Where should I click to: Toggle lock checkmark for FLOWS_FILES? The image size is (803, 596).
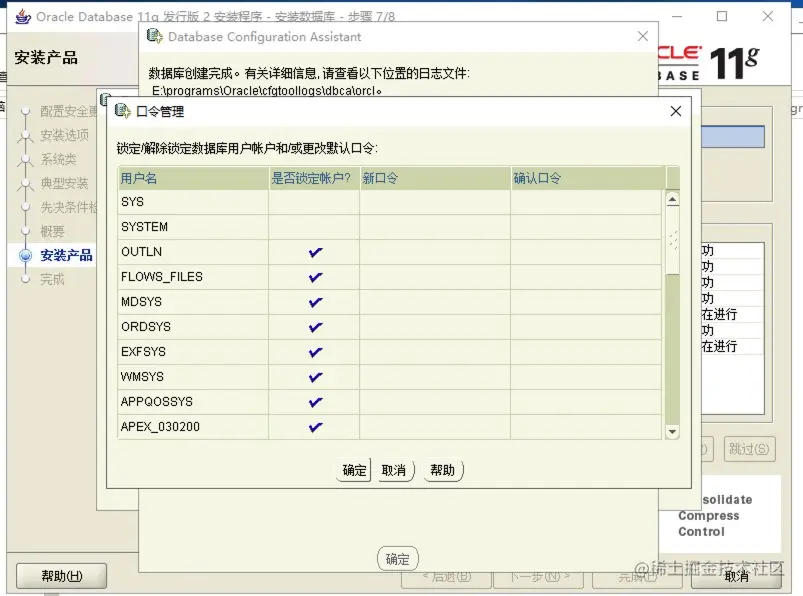pyautogui.click(x=315, y=277)
